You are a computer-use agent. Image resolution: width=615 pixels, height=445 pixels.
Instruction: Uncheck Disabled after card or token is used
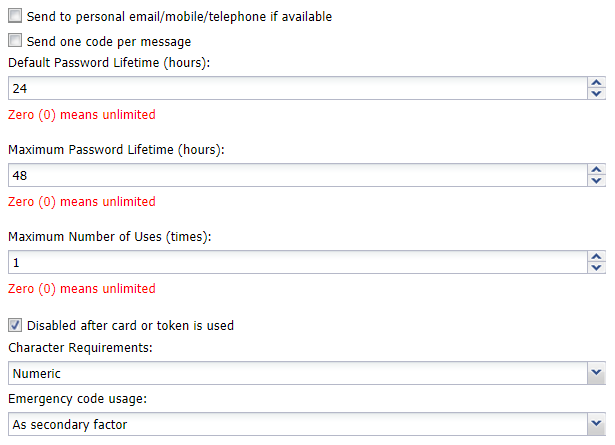15,325
